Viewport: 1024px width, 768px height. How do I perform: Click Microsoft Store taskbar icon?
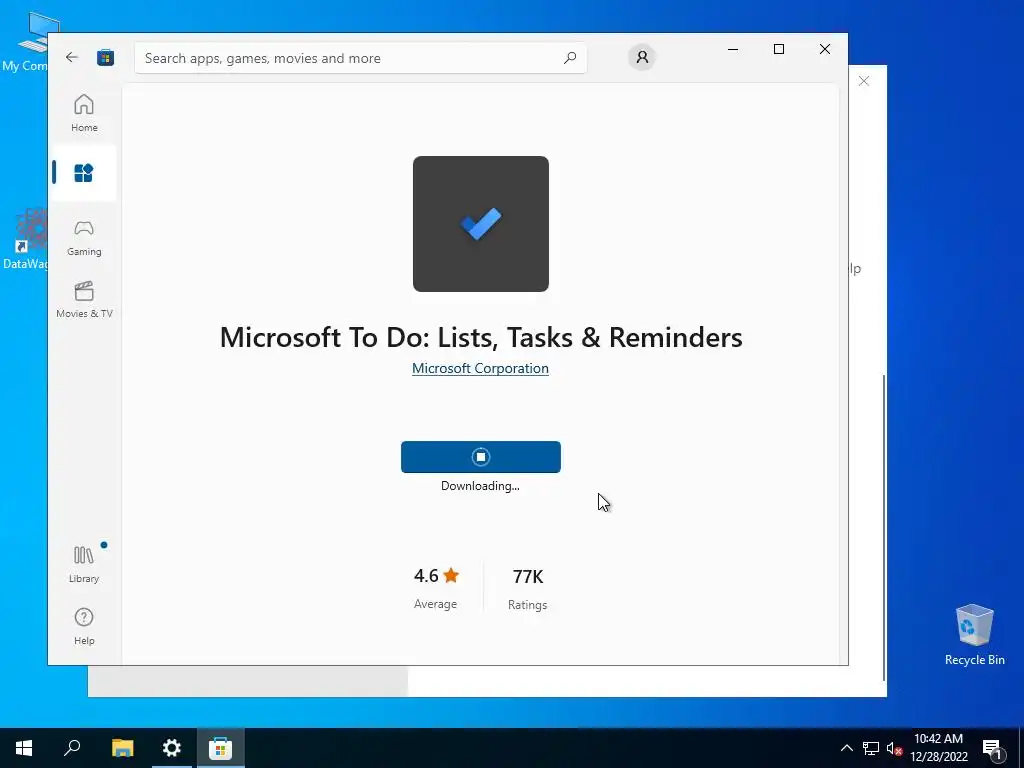coord(221,748)
